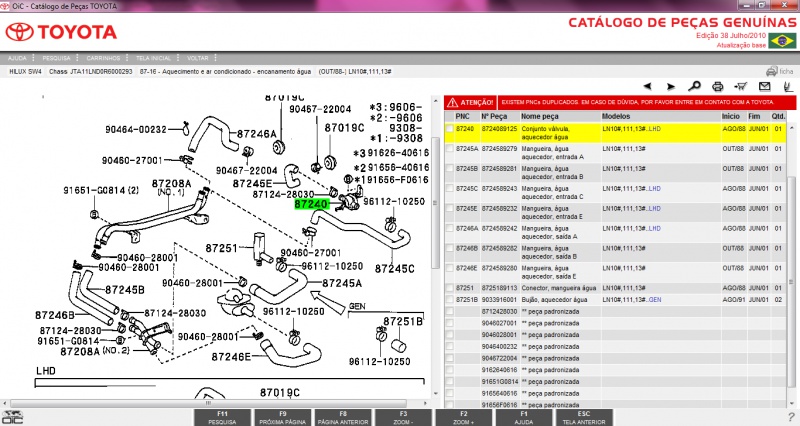Click the OiC app icon in title bar
800x426 pixels.
(x=5, y=6)
